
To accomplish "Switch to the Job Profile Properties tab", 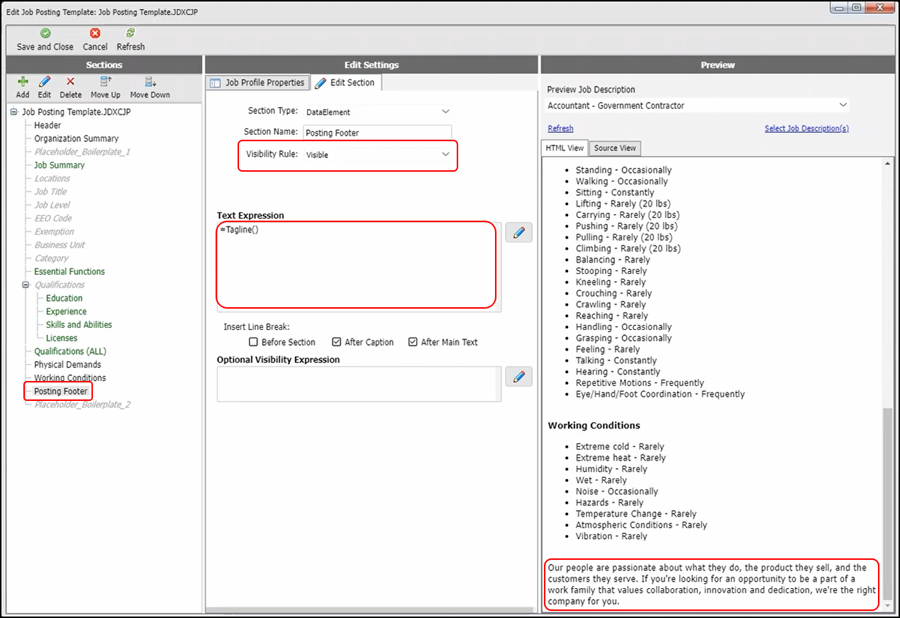I will pos(257,83).
